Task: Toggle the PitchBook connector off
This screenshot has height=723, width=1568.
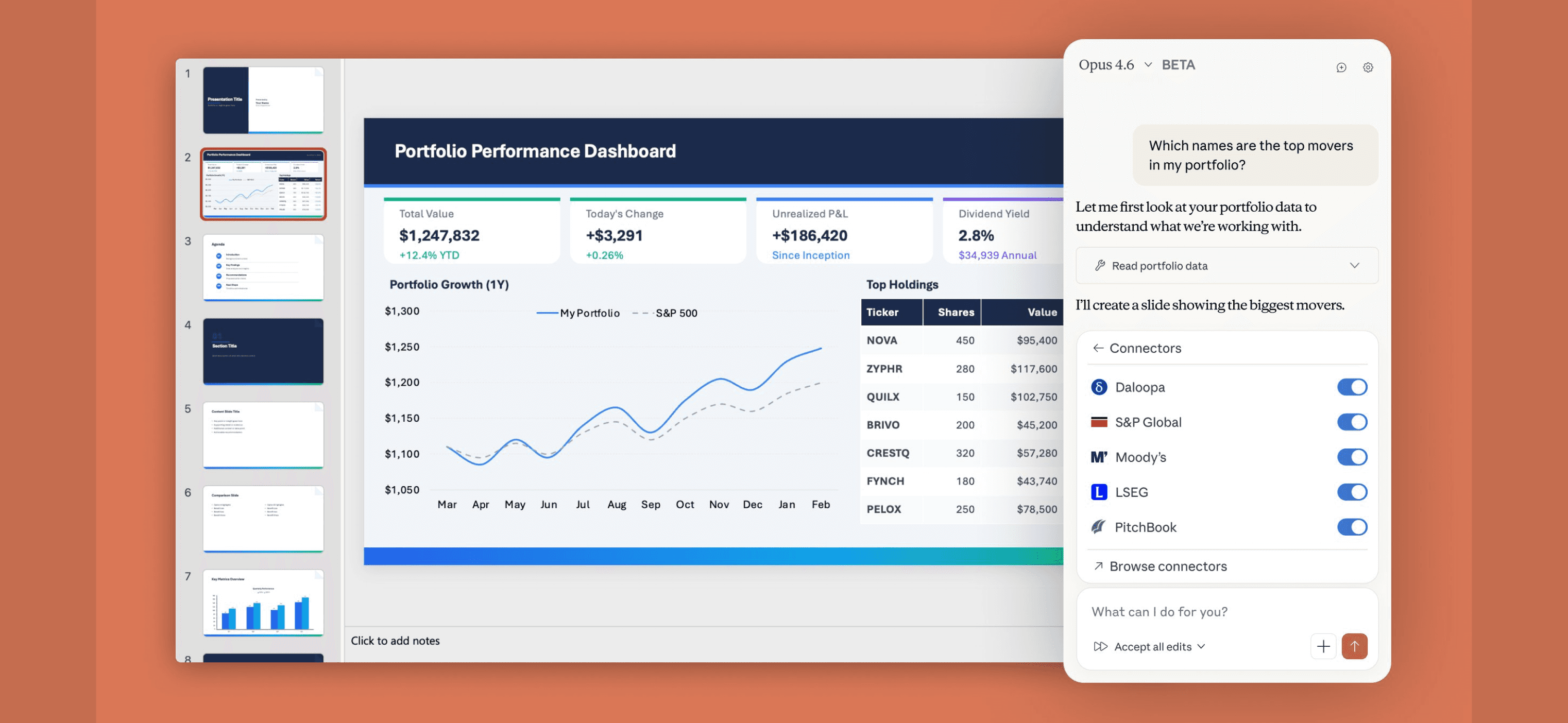Action: [x=1352, y=527]
